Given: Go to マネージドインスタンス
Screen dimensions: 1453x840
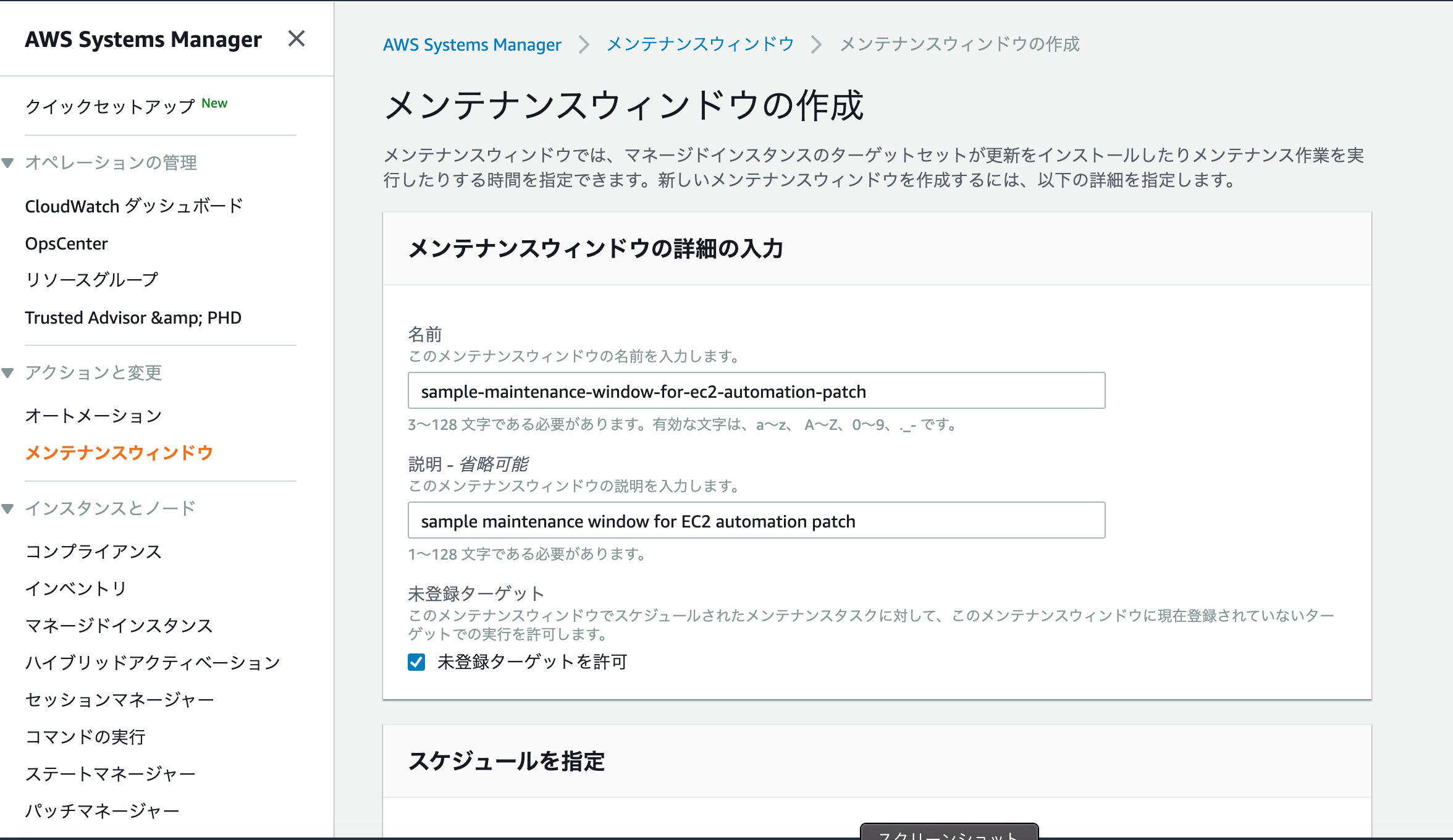Looking at the screenshot, I should point(119,626).
